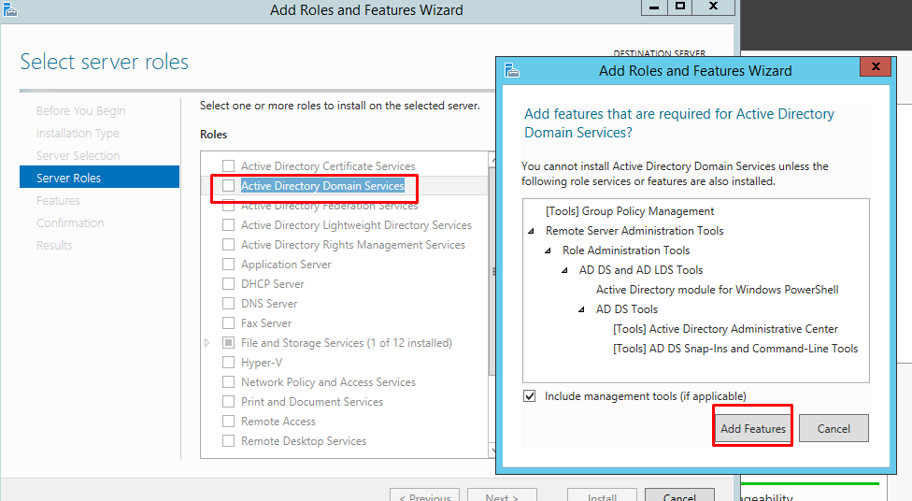Go to Before You Begin step

click(x=81, y=111)
